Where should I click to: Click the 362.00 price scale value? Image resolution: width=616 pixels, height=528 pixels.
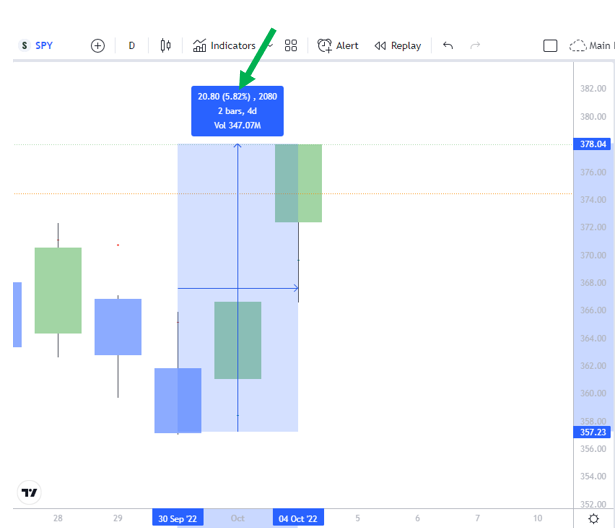593,366
